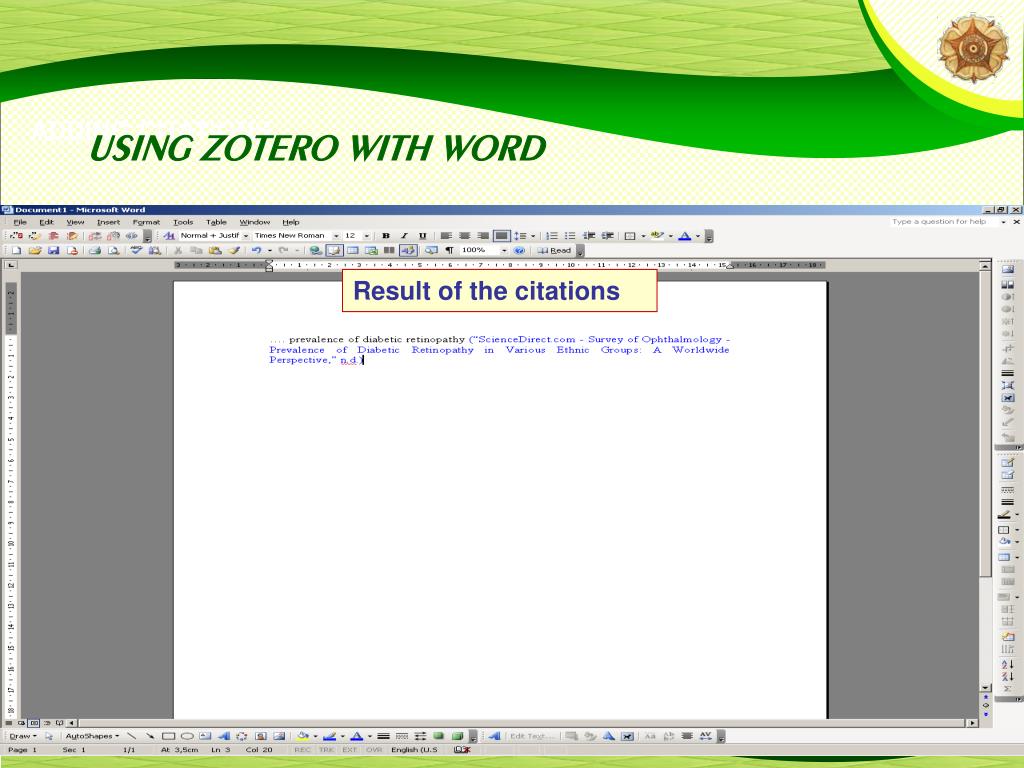Click the horizontal scrollbar right arrow

972,723
